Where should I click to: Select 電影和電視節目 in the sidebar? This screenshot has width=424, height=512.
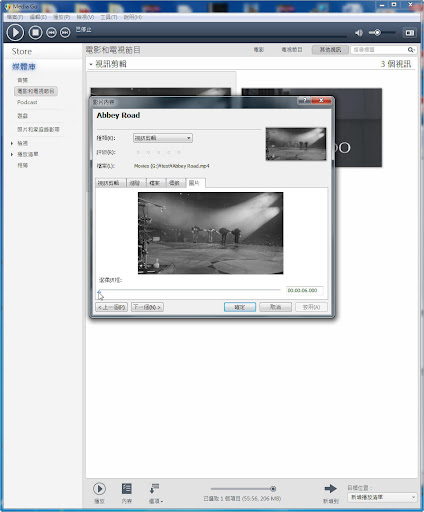pyautogui.click(x=36, y=91)
